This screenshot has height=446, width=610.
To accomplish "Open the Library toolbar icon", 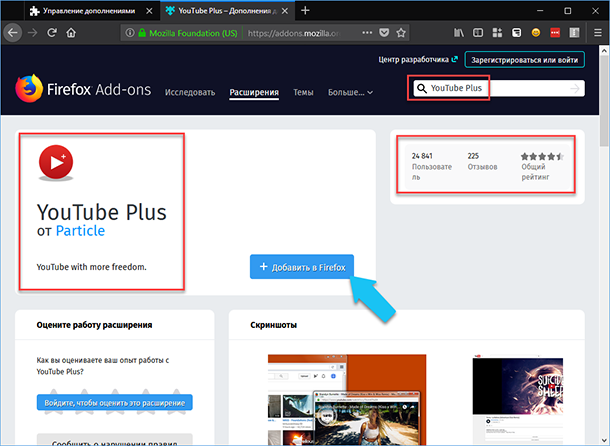I will [x=459, y=33].
